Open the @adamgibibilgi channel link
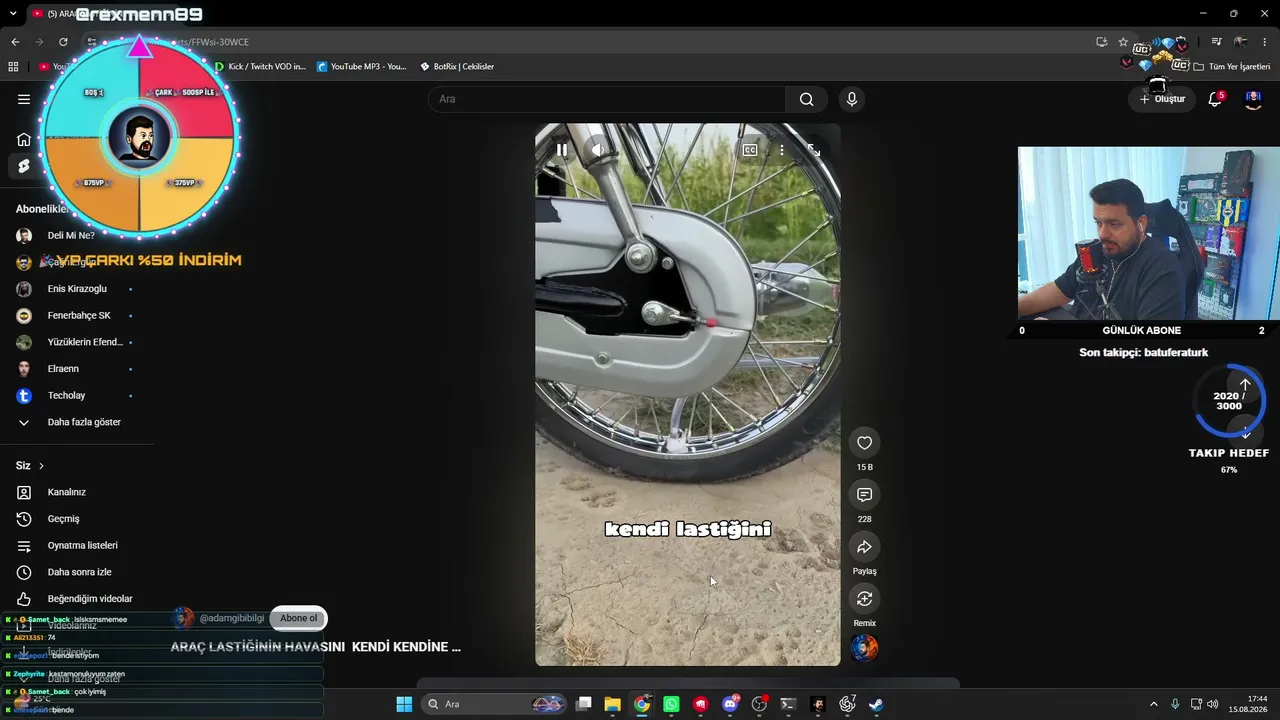Screen dimensions: 1280x720 point(231,618)
